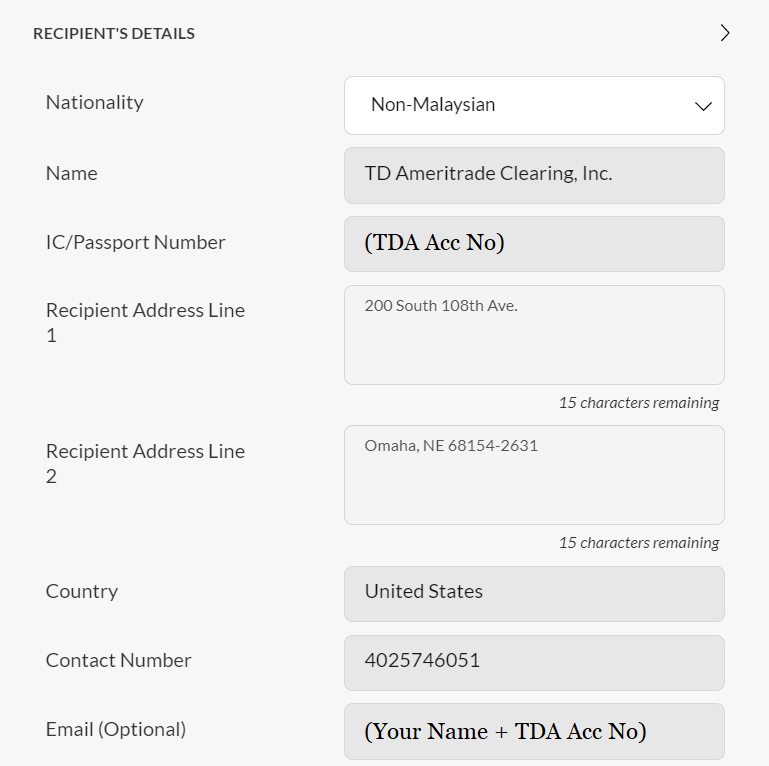Screen dimensions: 769x766
Task: Select the IC/Passport Number input field
Action: 534,243
